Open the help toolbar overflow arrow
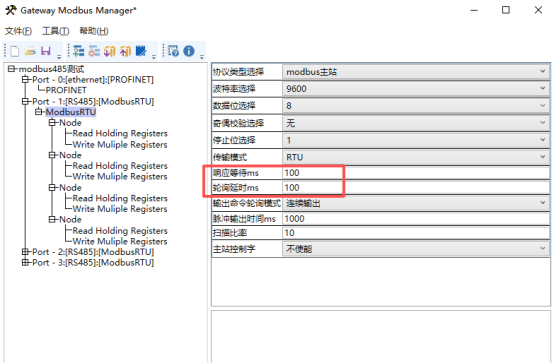The image size is (554, 364). pos(202,57)
